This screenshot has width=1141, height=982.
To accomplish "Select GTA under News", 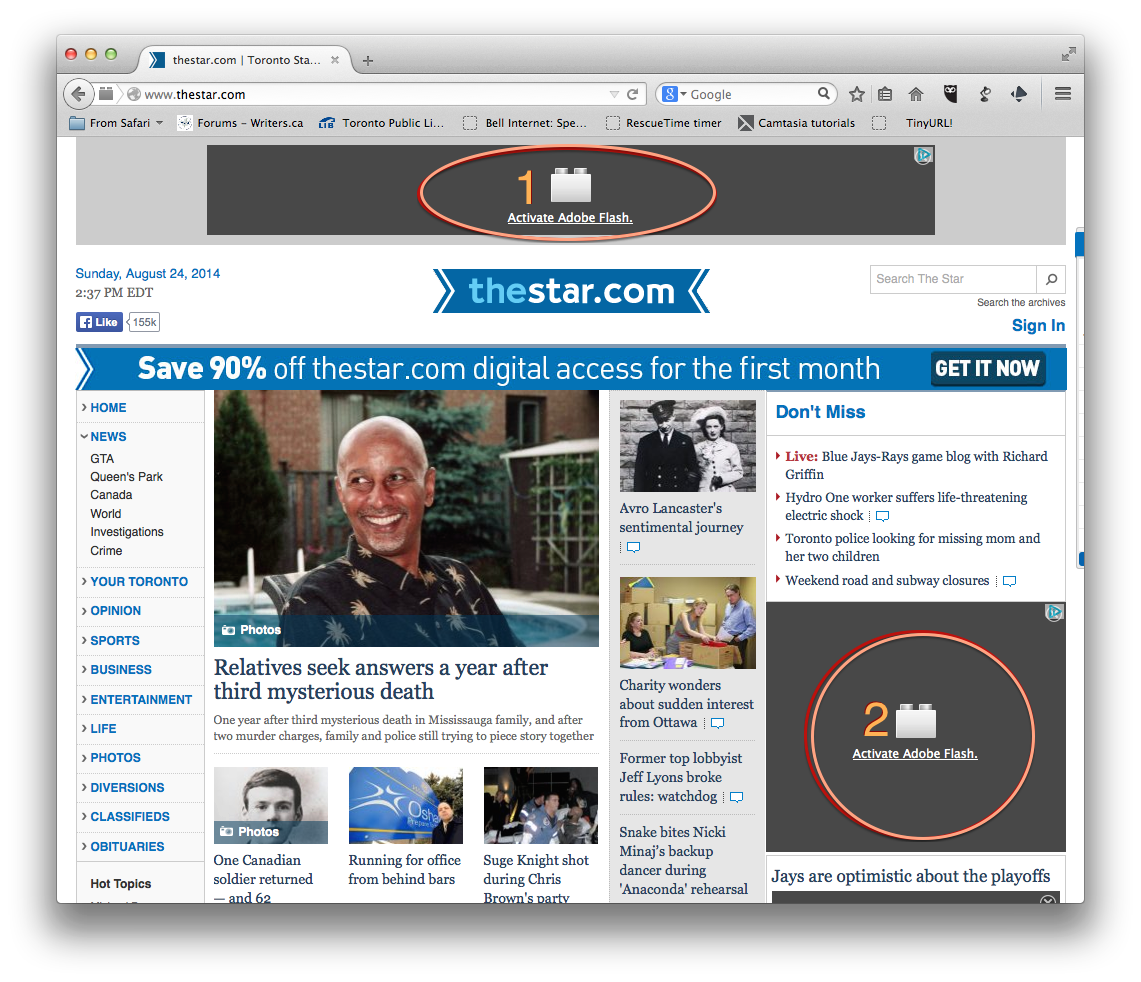I will tap(102, 459).
